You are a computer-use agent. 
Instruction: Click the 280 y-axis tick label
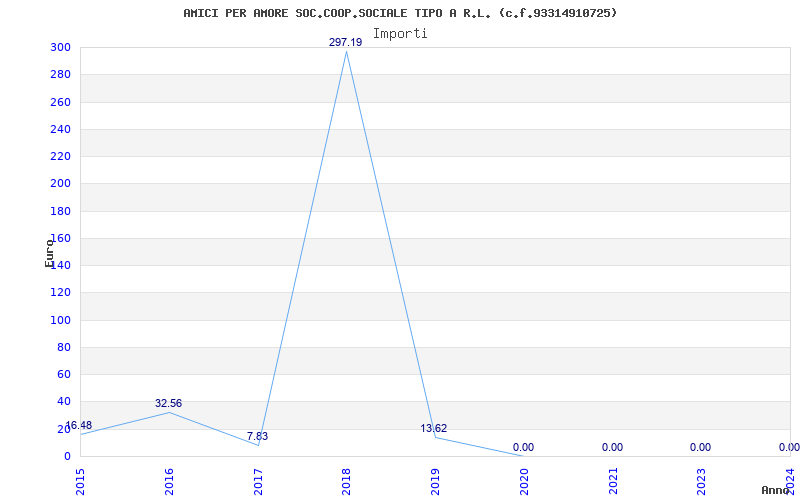pyautogui.click(x=60, y=75)
